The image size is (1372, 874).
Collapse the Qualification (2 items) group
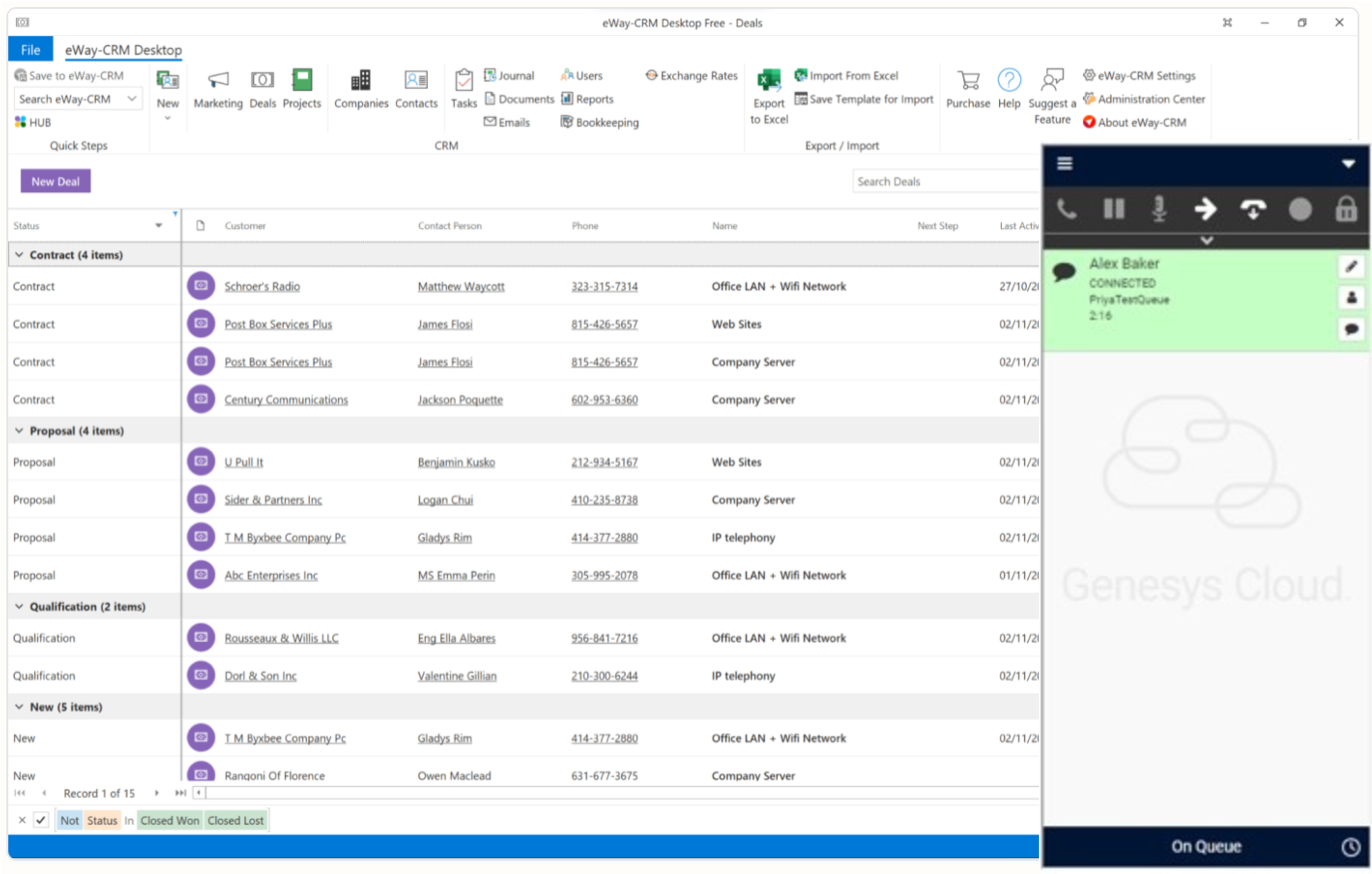click(x=19, y=606)
